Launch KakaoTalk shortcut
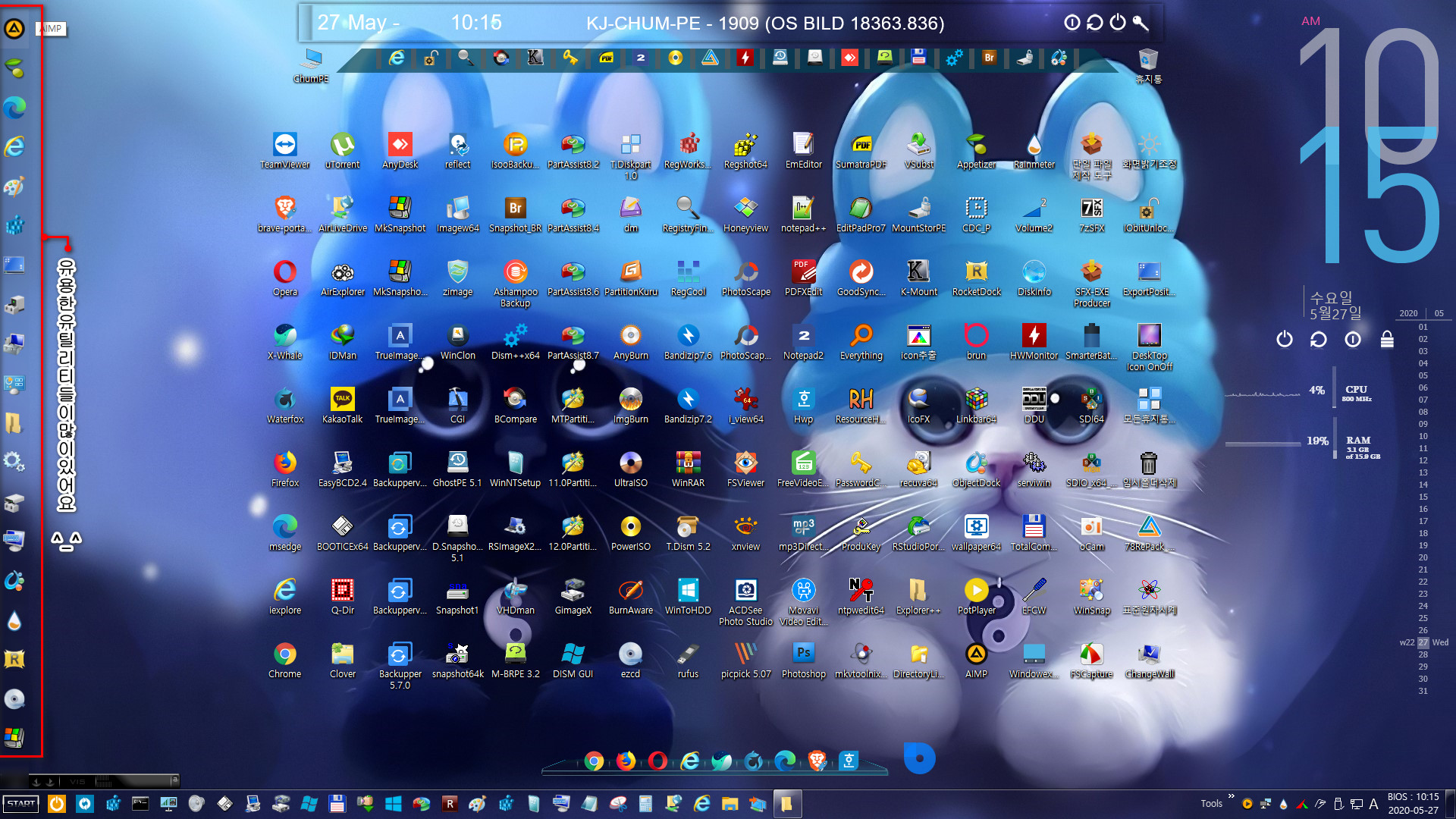Viewport: 1456px width, 819px height. [343, 405]
